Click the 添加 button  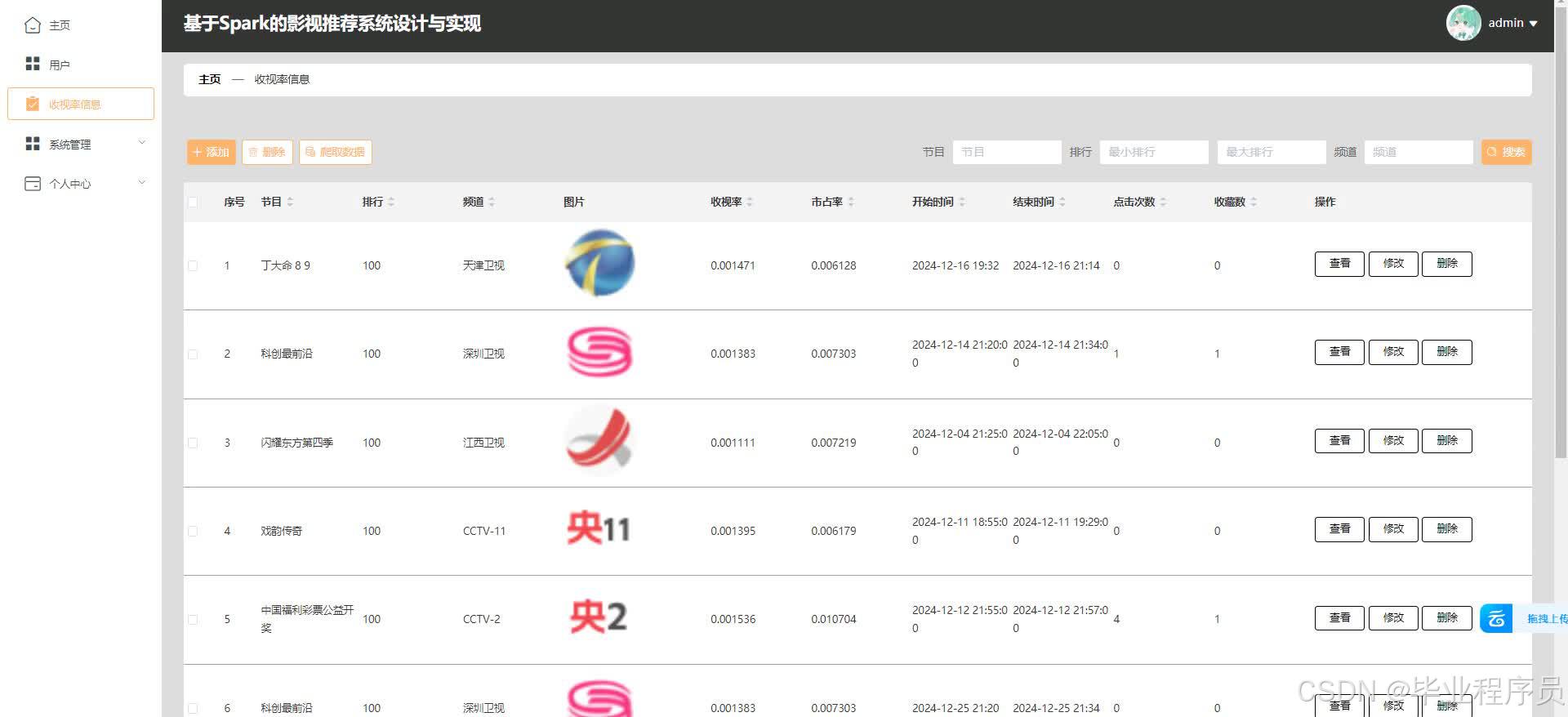tap(212, 152)
